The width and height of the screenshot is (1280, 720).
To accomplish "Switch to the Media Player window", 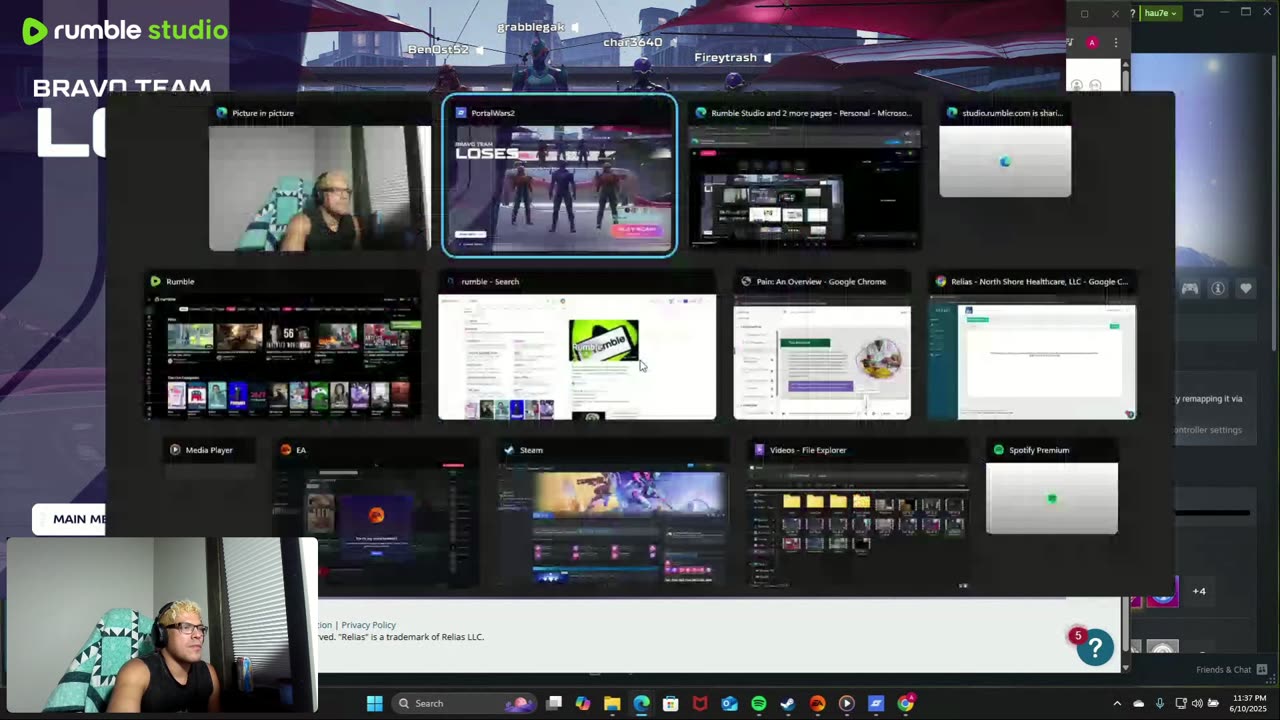I will tap(209, 451).
